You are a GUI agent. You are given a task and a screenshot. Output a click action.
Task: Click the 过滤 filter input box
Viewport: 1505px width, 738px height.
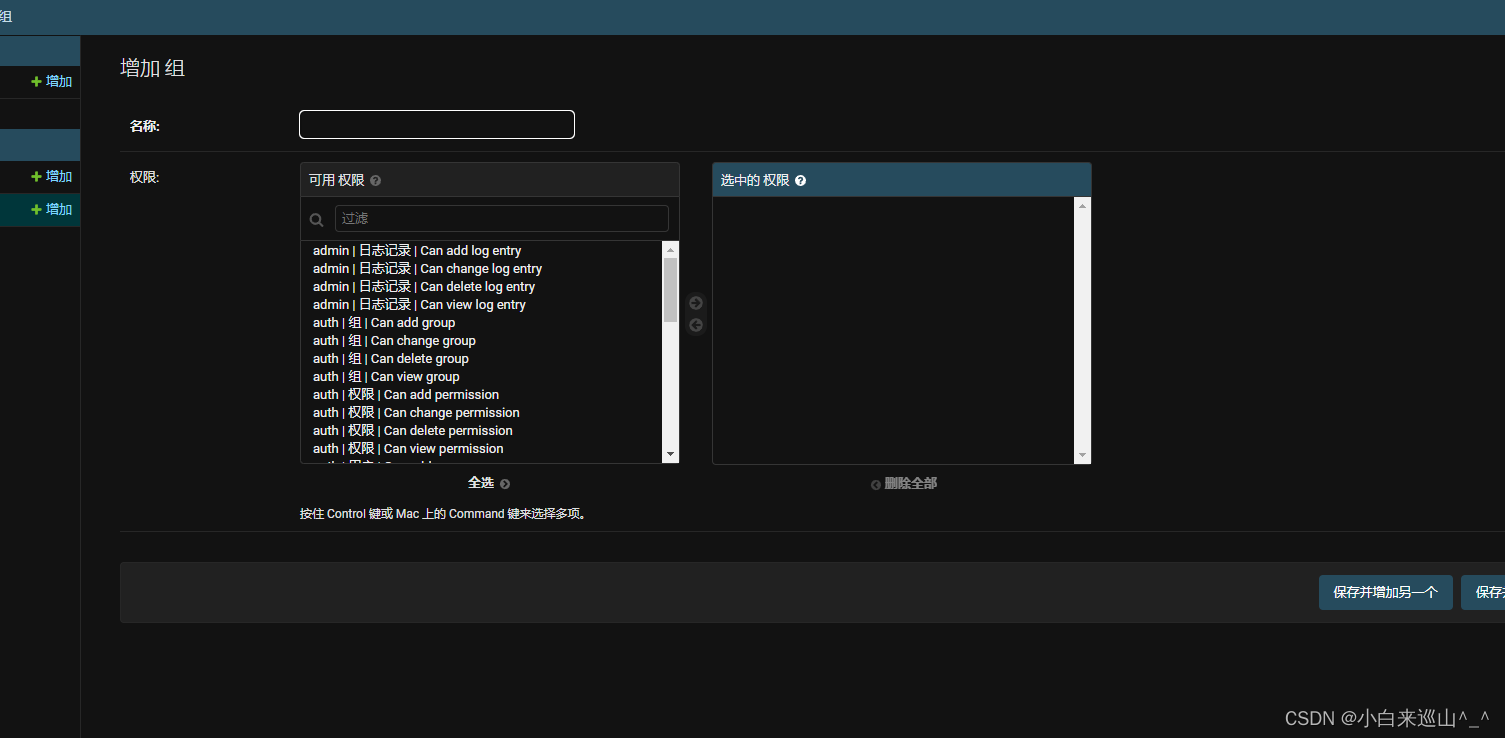(x=501, y=218)
